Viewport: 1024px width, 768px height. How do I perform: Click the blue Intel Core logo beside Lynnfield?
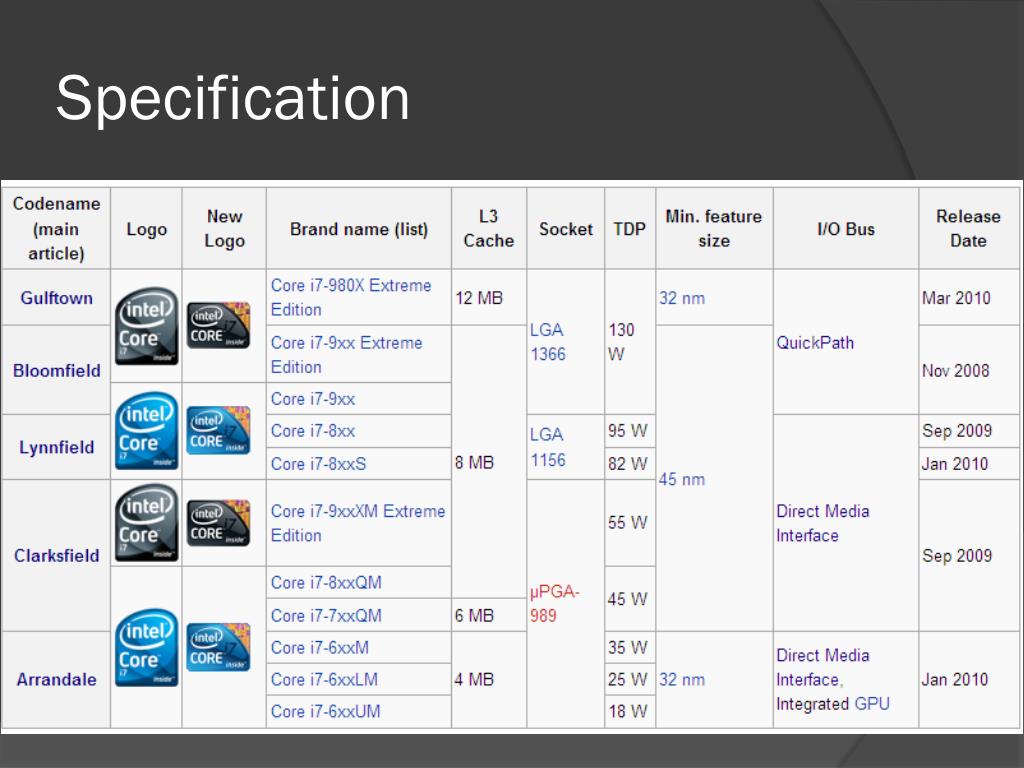pyautogui.click(x=146, y=430)
